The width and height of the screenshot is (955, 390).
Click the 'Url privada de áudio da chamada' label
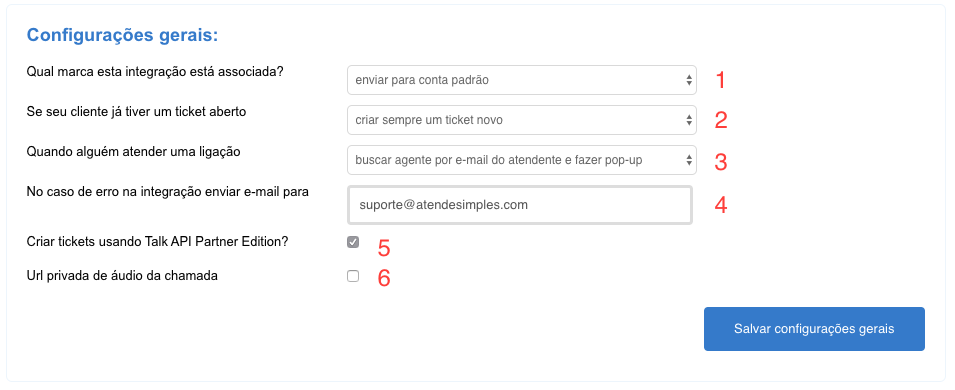[122, 276]
